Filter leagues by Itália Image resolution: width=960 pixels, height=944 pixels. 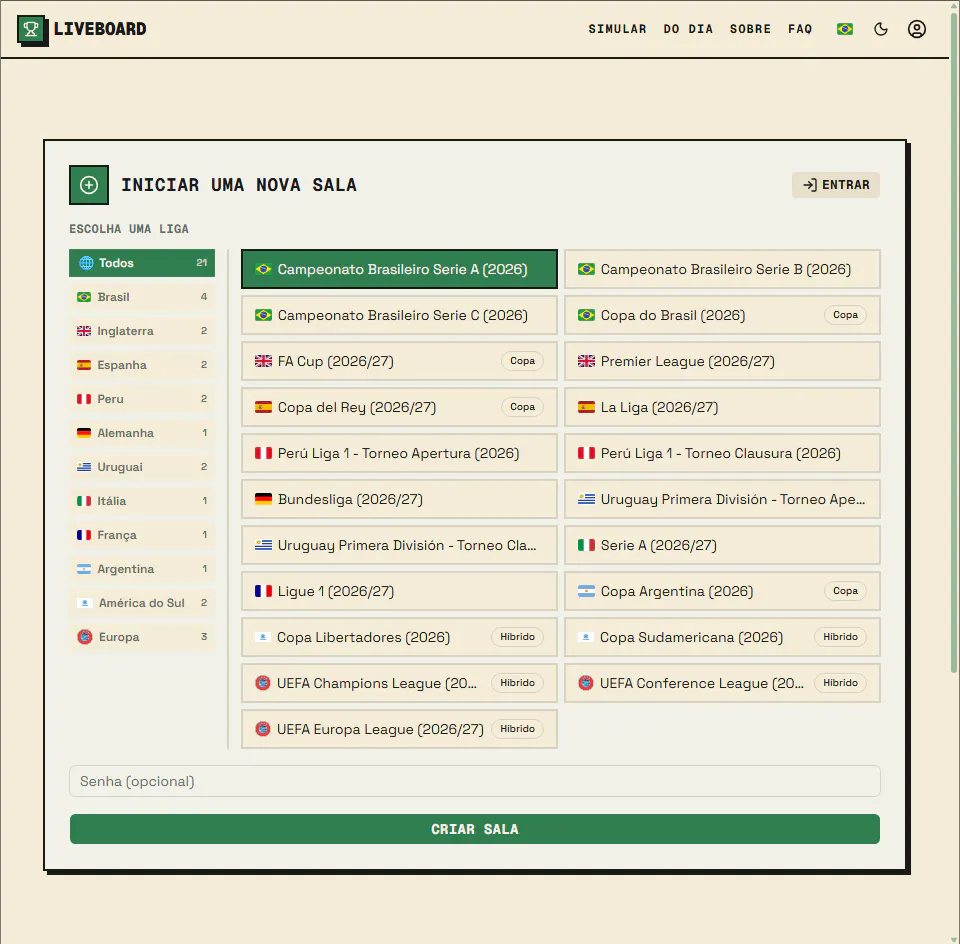pos(142,501)
